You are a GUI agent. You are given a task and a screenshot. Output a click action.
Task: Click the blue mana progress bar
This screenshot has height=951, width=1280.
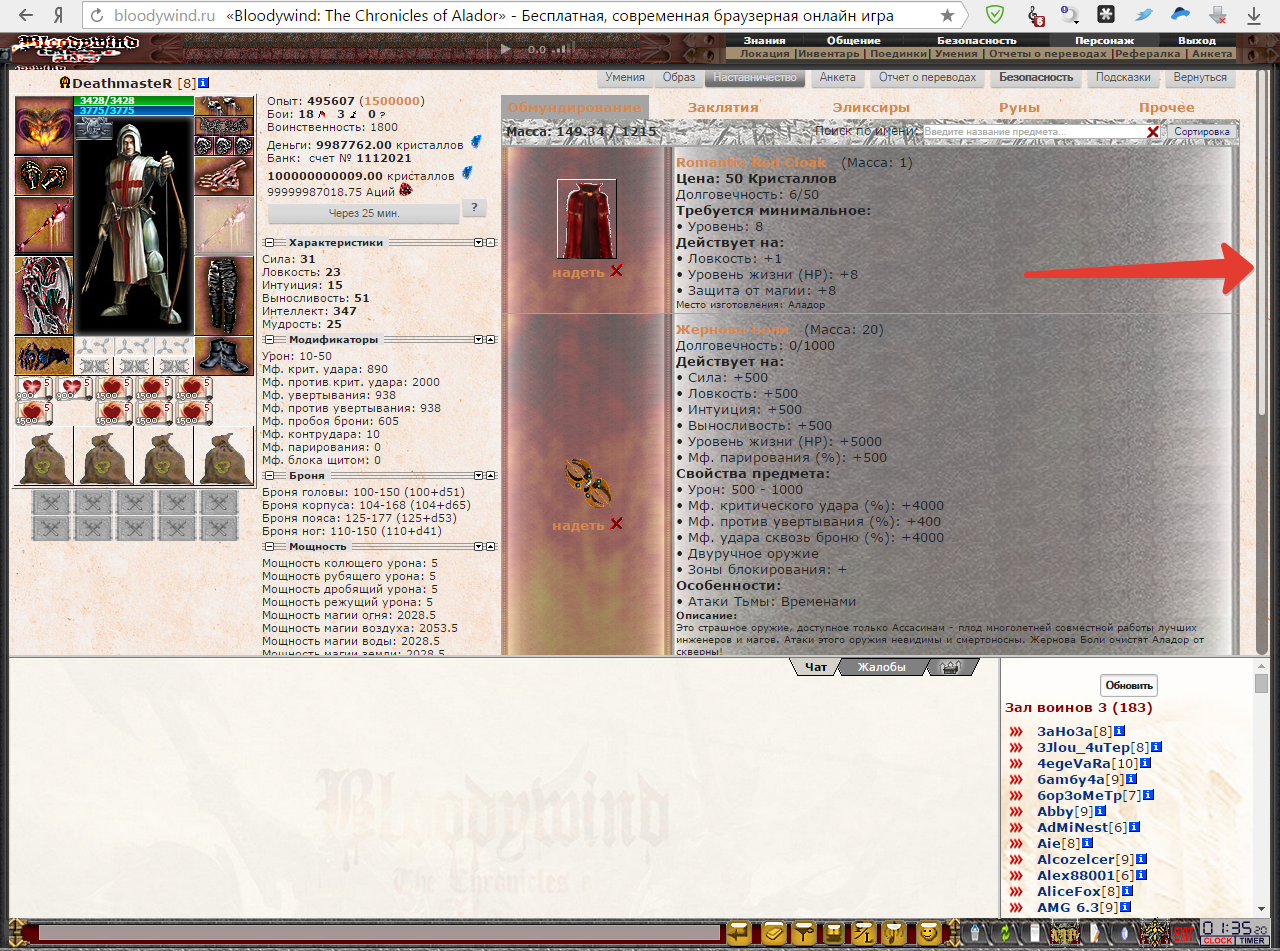pyautogui.click(x=134, y=110)
